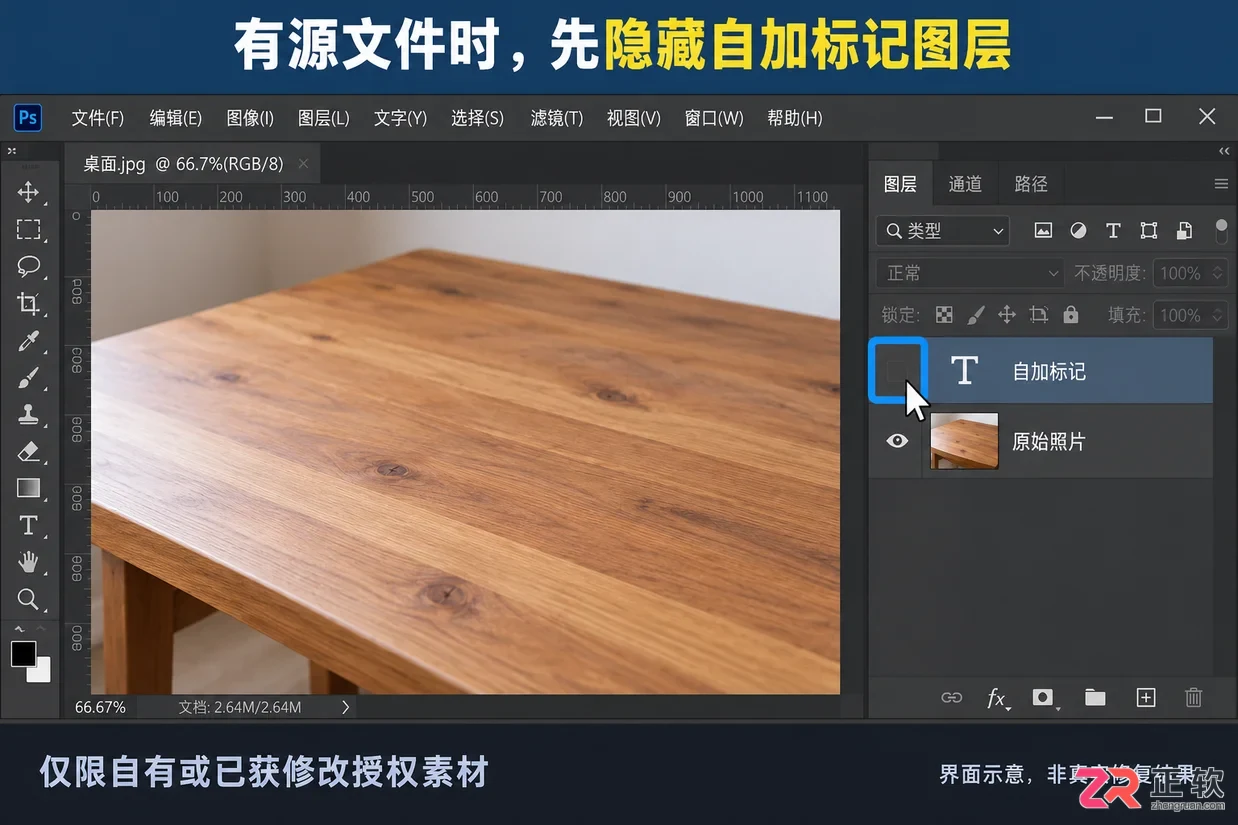Create new layer plus icon
Viewport: 1238px width, 825px height.
(x=1146, y=698)
